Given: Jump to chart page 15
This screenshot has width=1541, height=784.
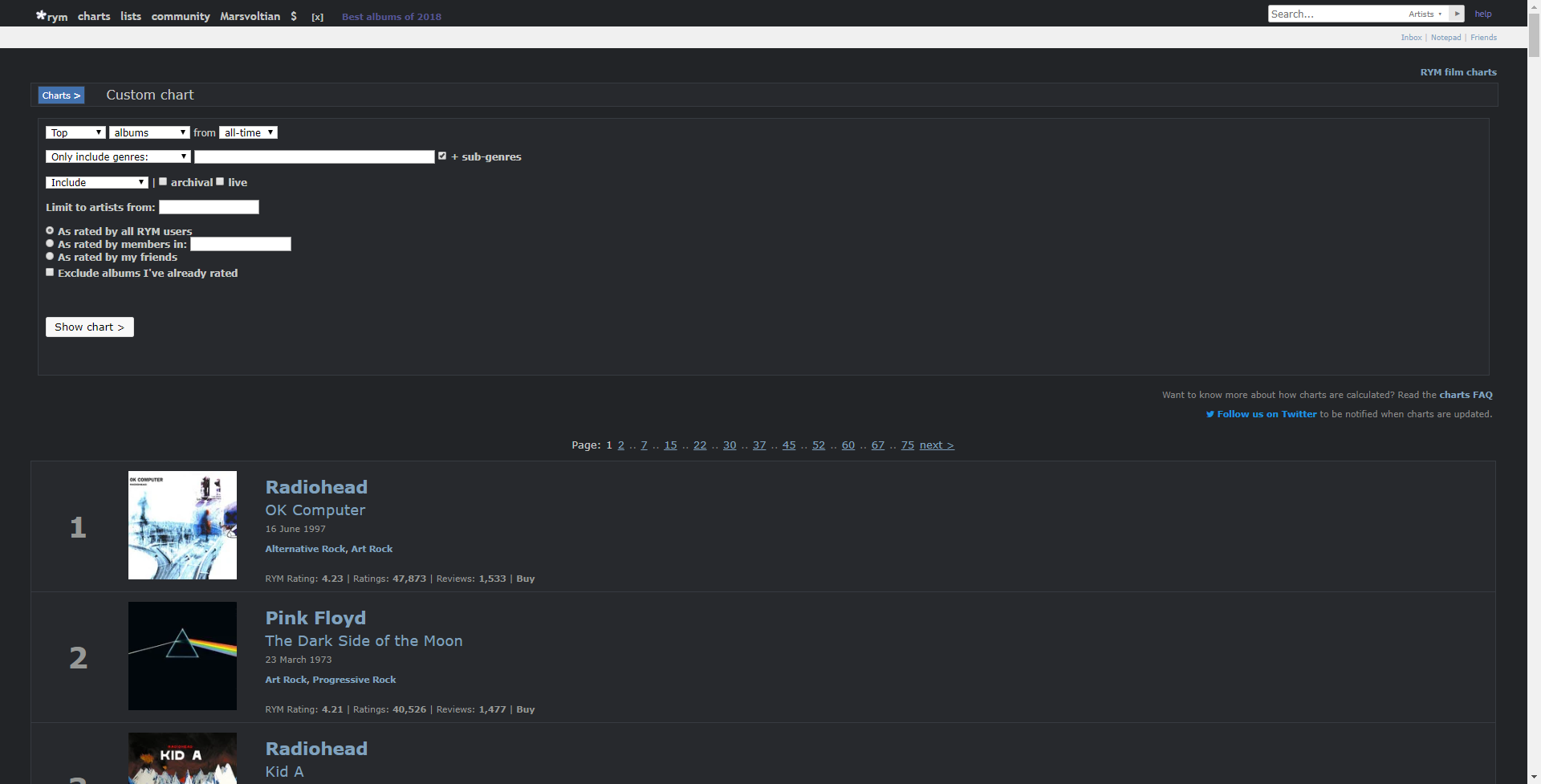Looking at the screenshot, I should pos(670,445).
